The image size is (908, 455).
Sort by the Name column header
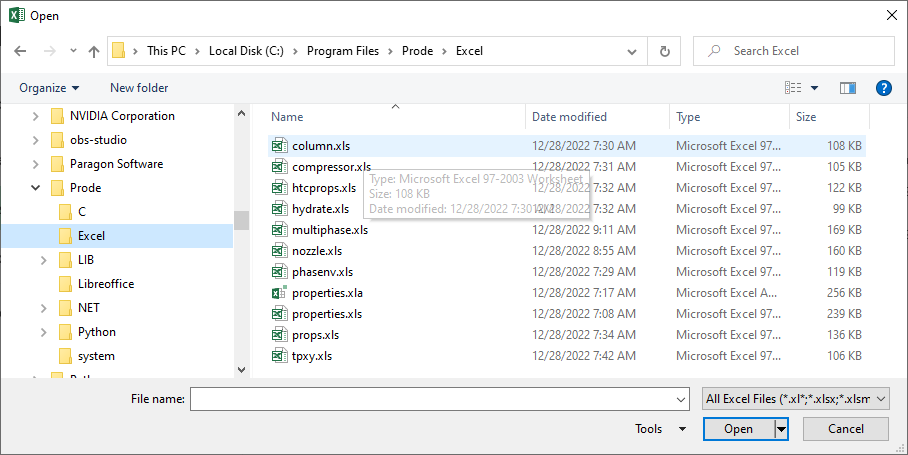(x=396, y=116)
